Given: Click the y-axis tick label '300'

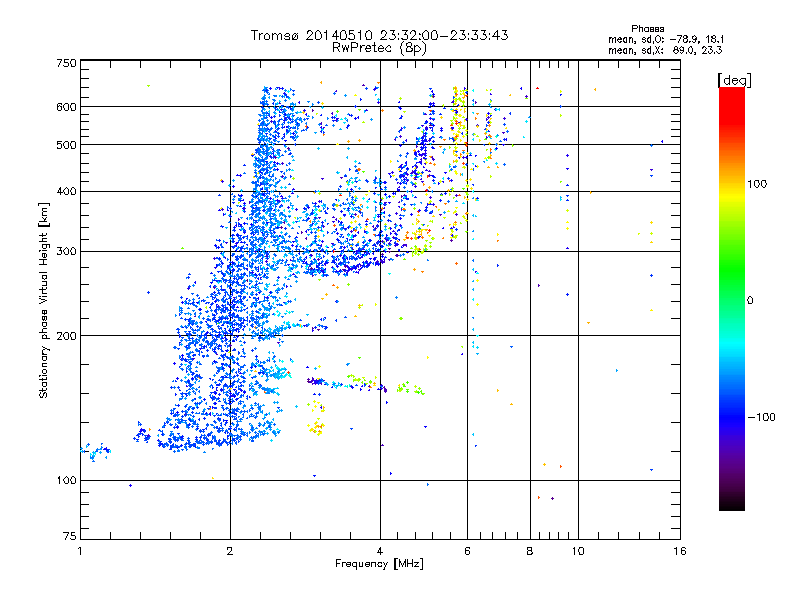Looking at the screenshot, I should pos(67,251).
